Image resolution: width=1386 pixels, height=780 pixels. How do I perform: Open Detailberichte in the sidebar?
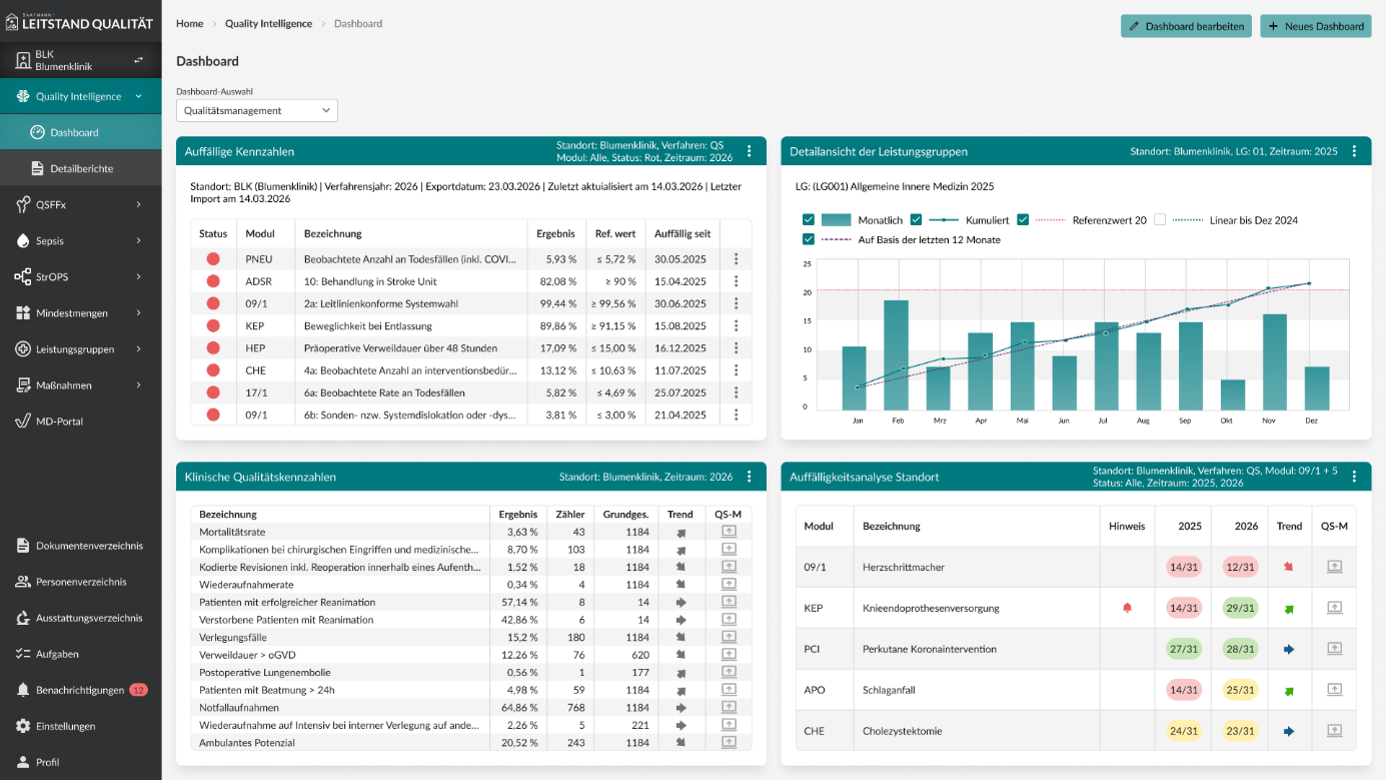(80, 168)
